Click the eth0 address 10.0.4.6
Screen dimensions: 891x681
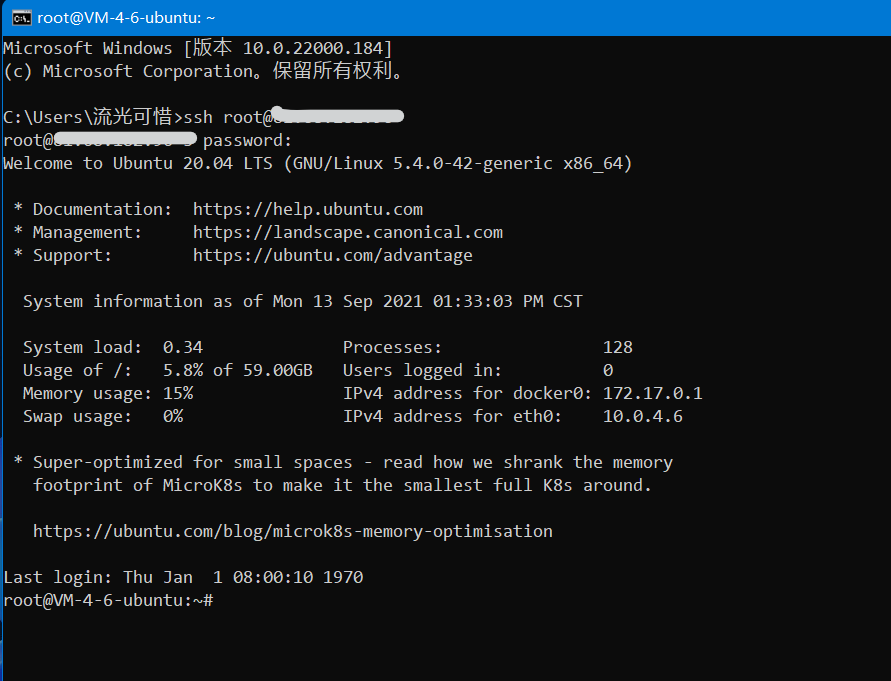(x=645, y=415)
